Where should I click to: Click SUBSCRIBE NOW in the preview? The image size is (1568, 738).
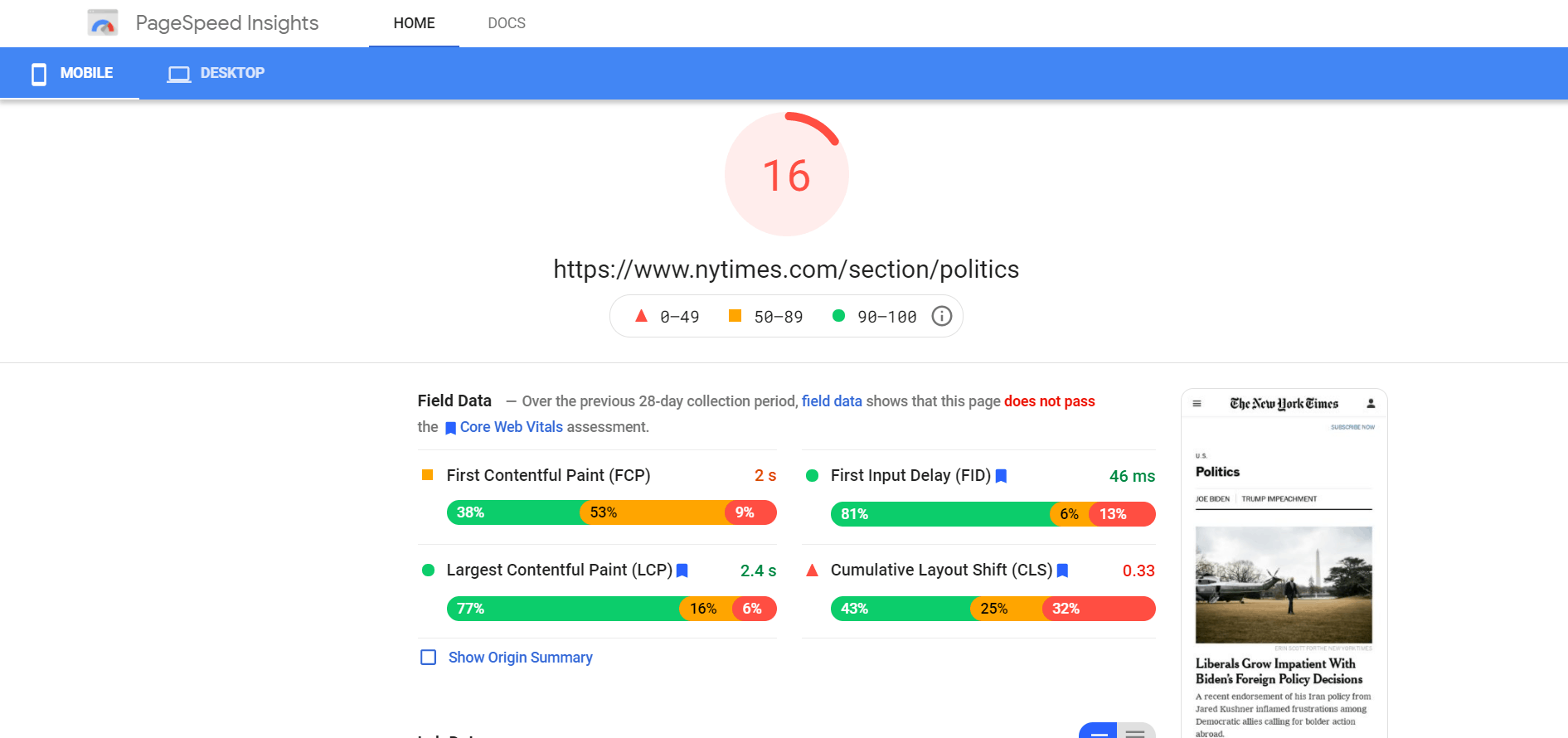(1352, 427)
